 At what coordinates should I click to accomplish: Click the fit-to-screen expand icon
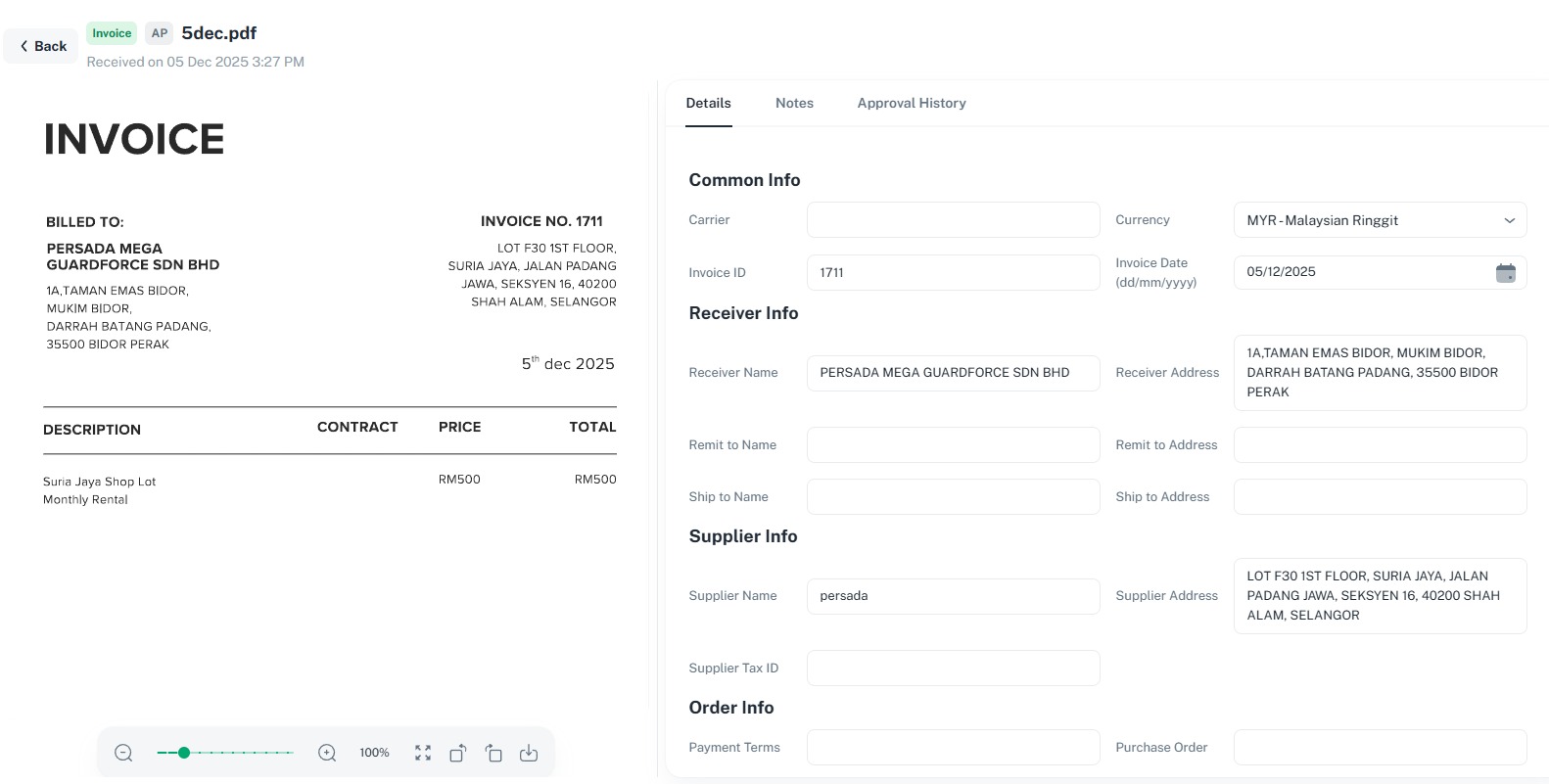tap(423, 753)
